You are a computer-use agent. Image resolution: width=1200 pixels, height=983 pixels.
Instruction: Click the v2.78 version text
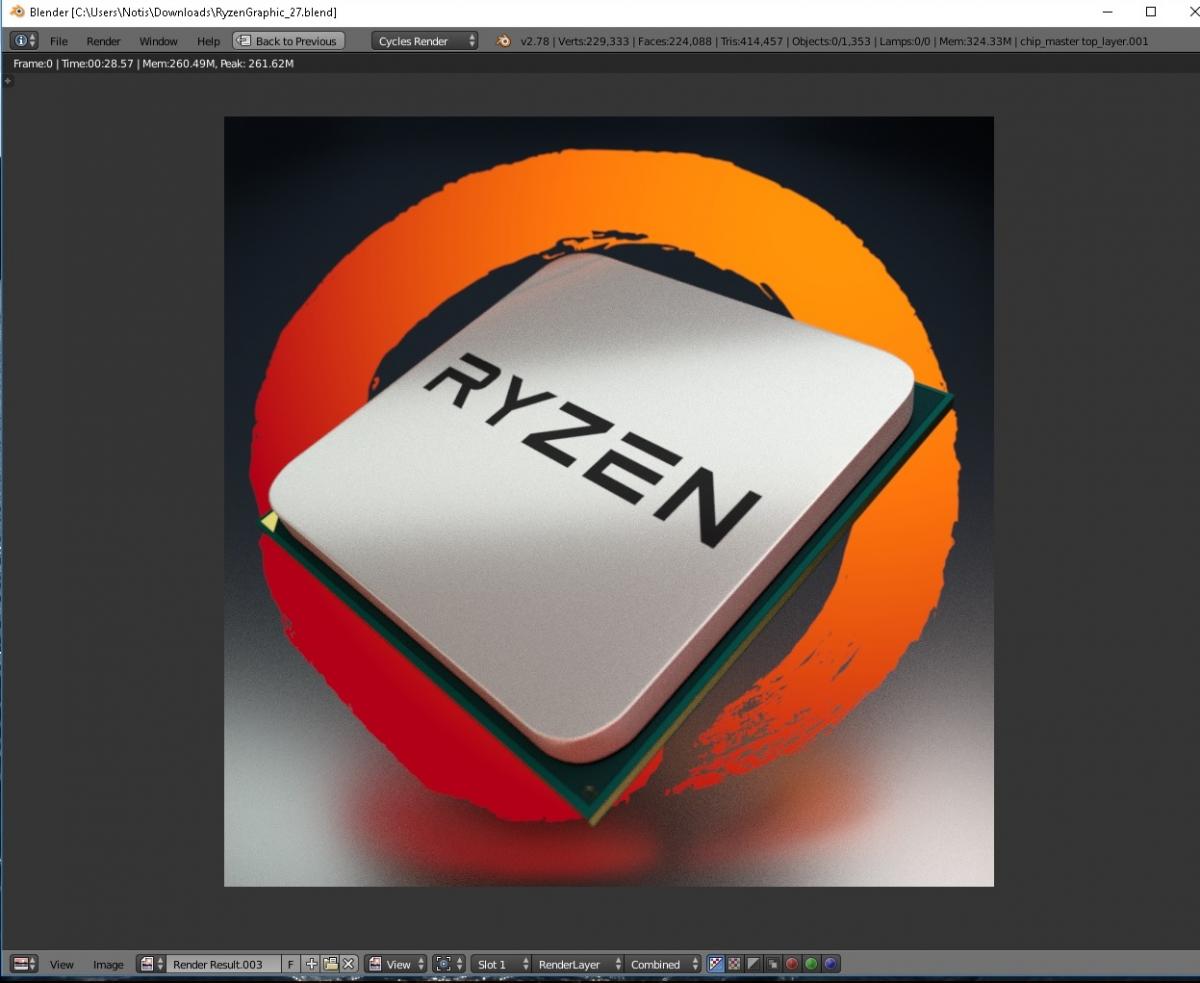pos(535,41)
